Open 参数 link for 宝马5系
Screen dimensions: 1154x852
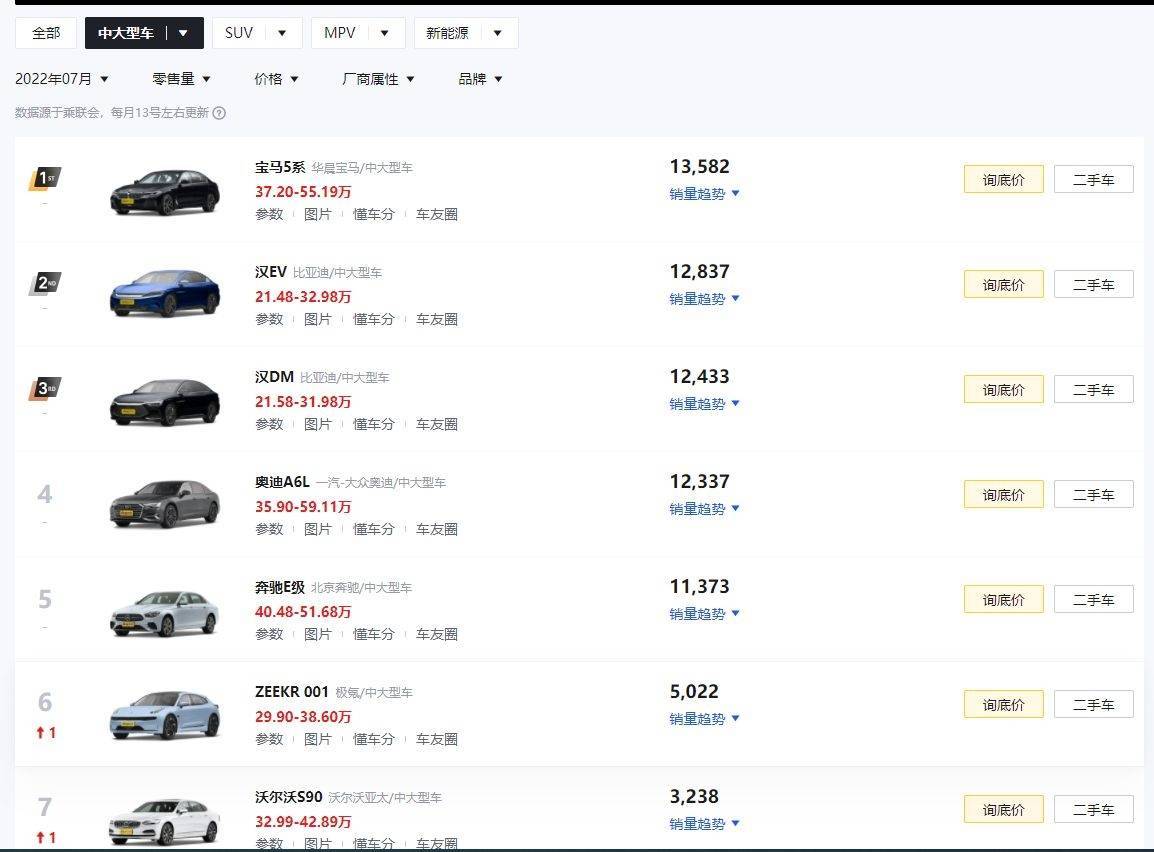tap(269, 214)
